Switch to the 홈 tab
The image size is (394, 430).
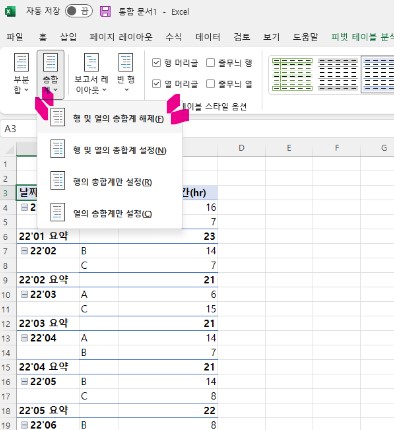43,36
